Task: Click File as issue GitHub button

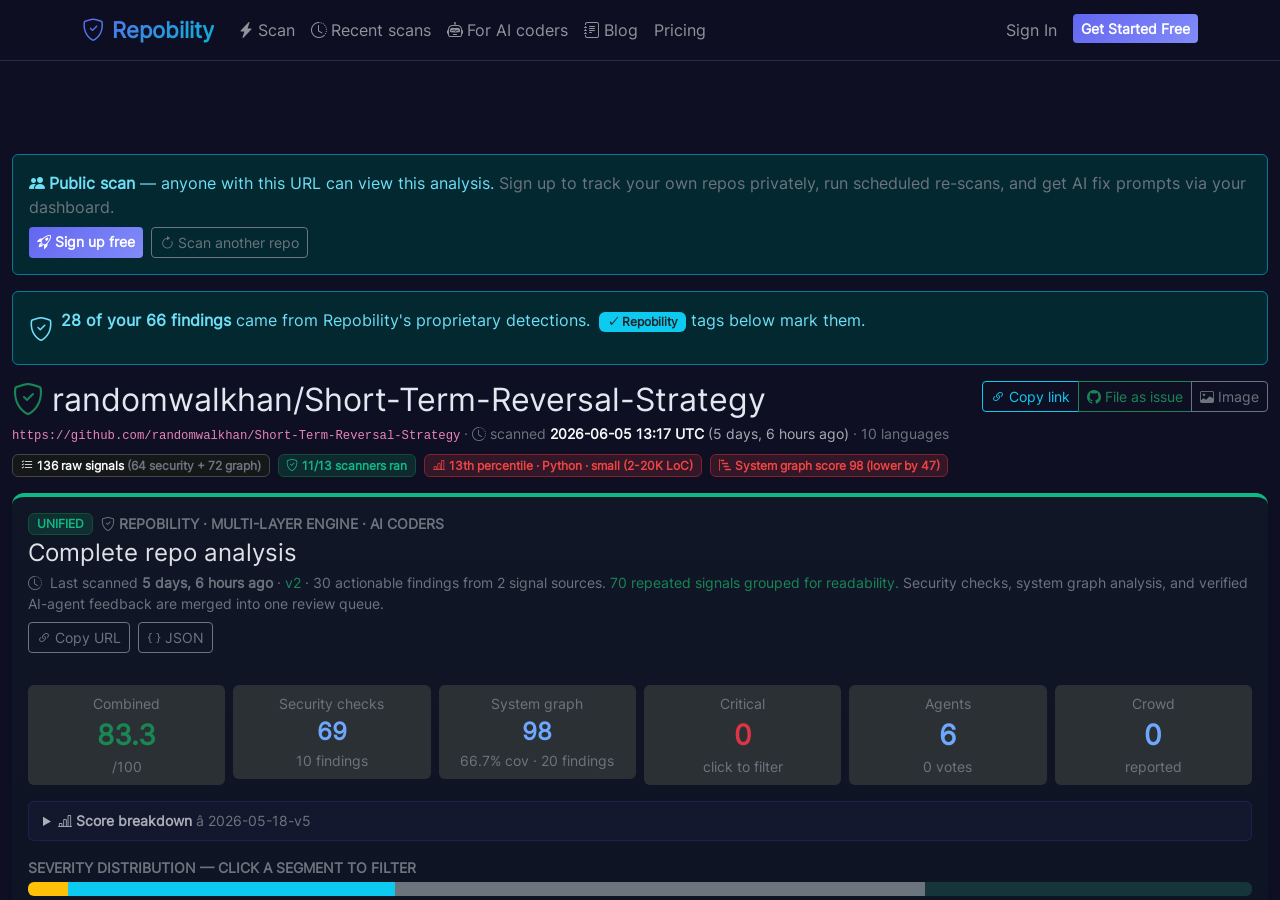Action: point(1135,396)
